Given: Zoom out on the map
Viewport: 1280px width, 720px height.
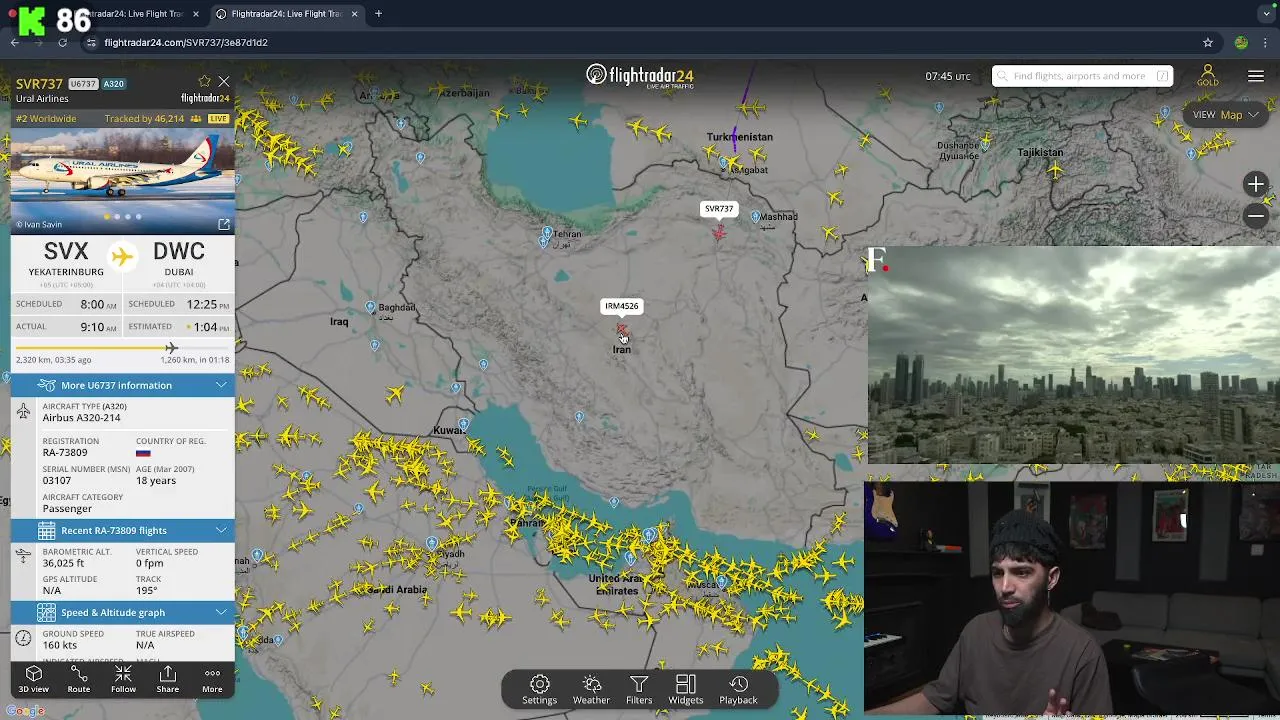Looking at the screenshot, I should [x=1256, y=215].
